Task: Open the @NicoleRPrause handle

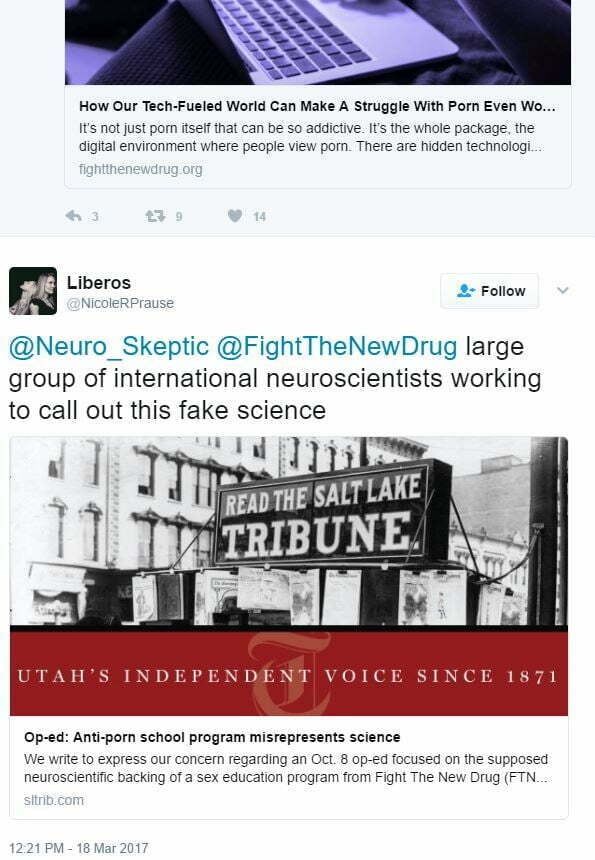Action: [120, 303]
